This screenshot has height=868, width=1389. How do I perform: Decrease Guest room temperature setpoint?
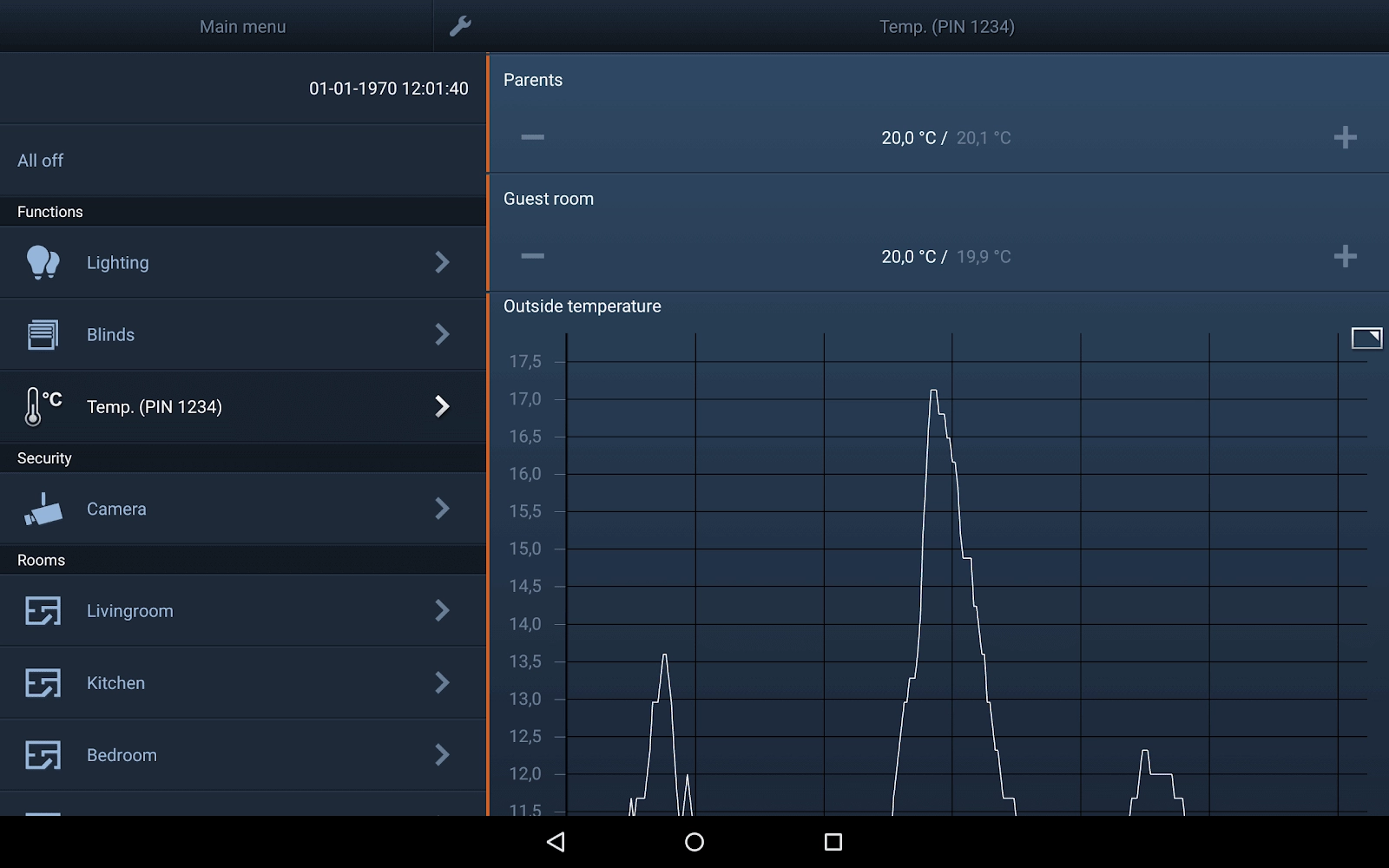pyautogui.click(x=532, y=256)
